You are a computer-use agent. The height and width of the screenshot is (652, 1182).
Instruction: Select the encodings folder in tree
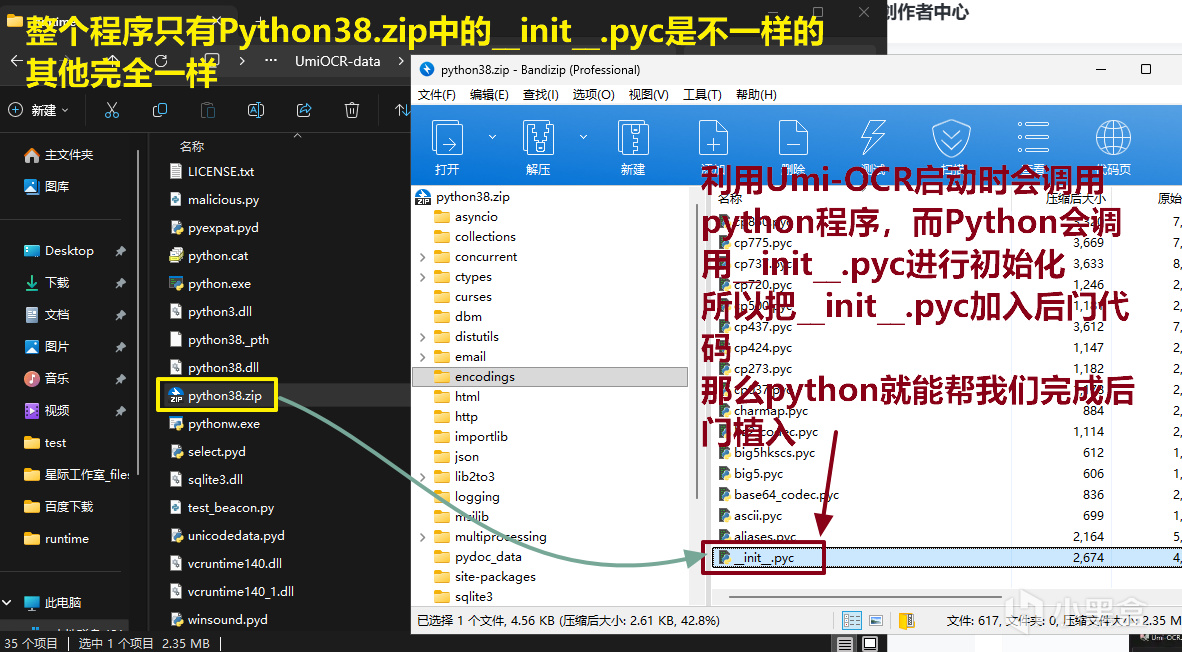(550, 377)
